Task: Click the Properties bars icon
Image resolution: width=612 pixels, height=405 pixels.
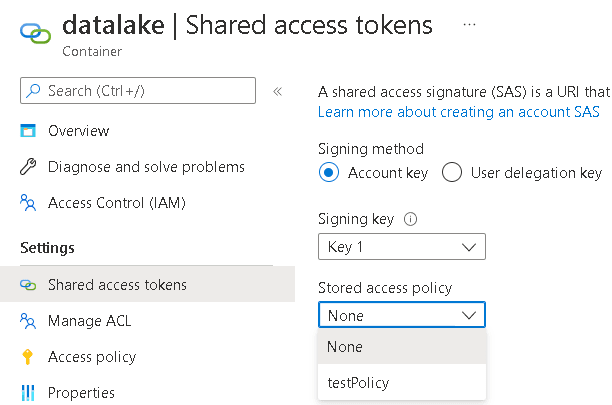Action: pos(28,393)
